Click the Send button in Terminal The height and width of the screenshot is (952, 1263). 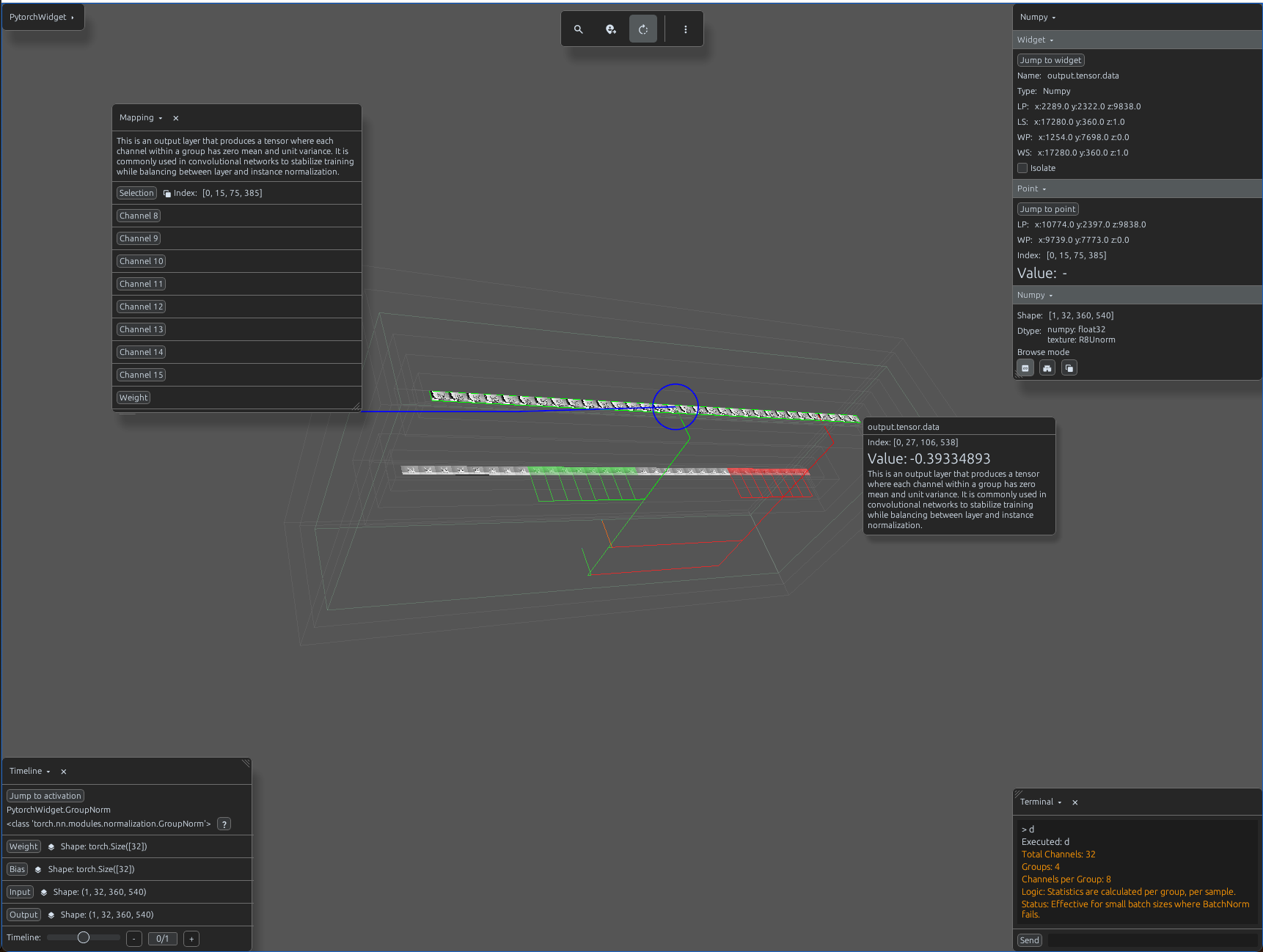point(1030,940)
